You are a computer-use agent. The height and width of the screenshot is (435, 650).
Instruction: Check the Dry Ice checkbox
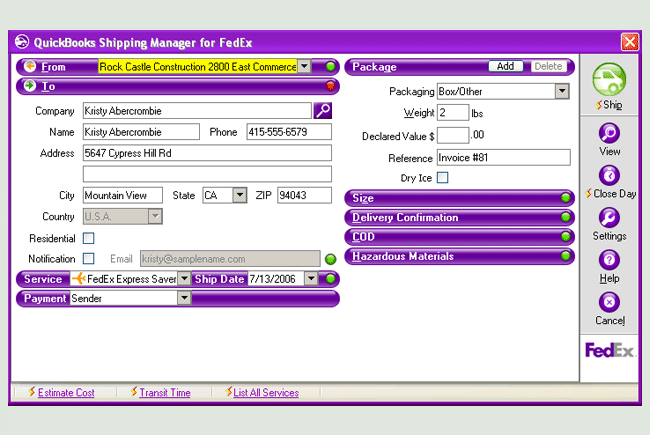pyautogui.click(x=443, y=178)
